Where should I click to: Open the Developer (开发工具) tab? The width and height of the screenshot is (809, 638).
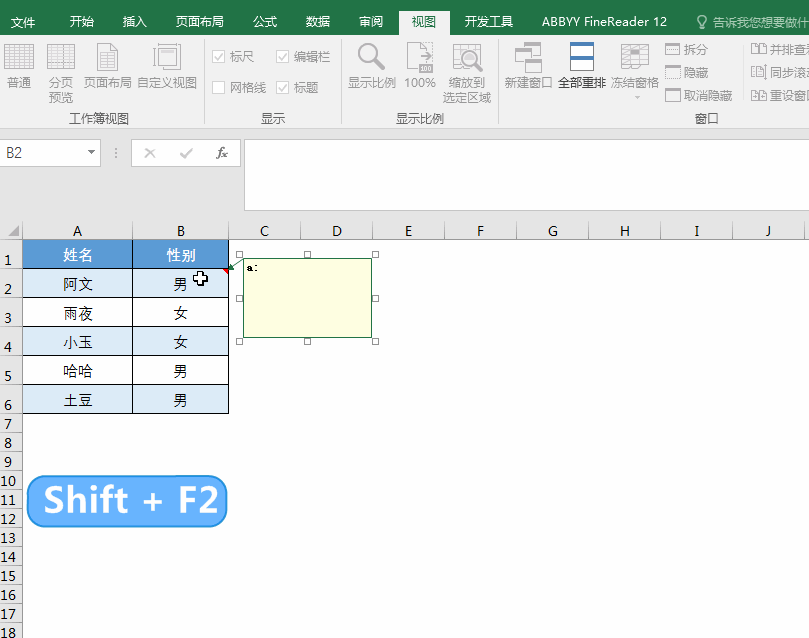point(489,22)
